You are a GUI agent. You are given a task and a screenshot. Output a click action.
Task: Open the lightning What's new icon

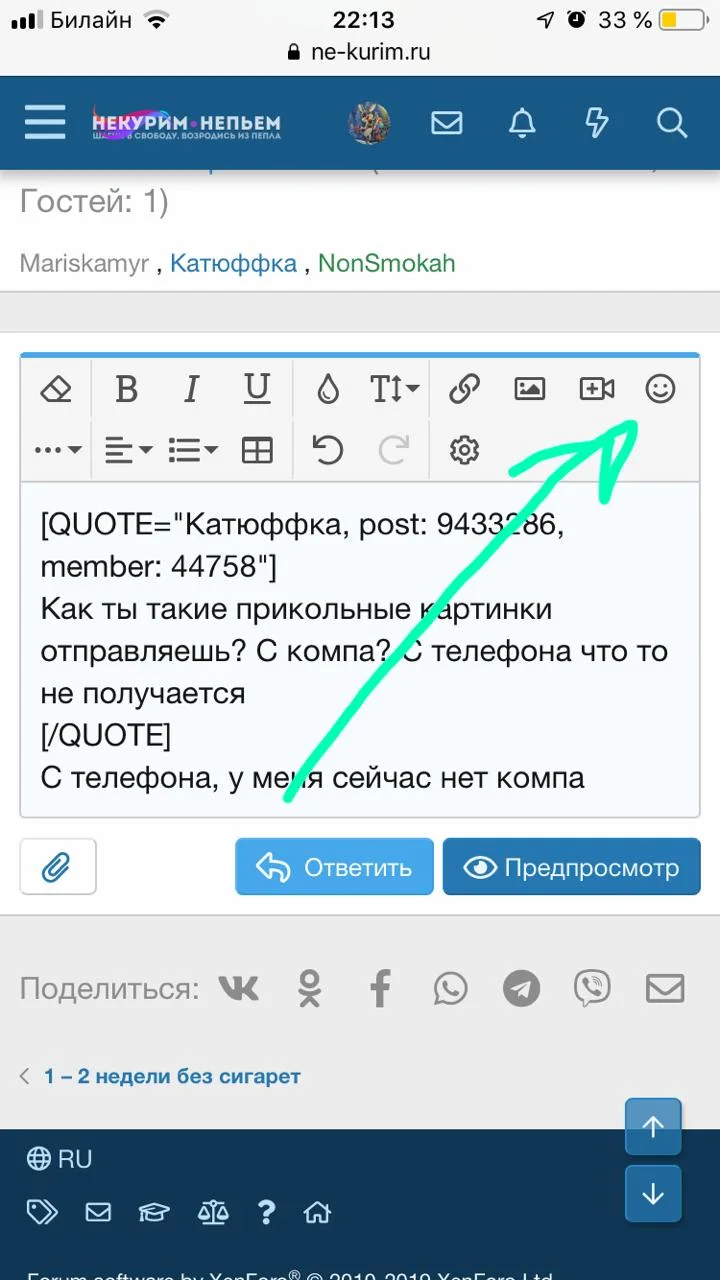pyautogui.click(x=596, y=123)
